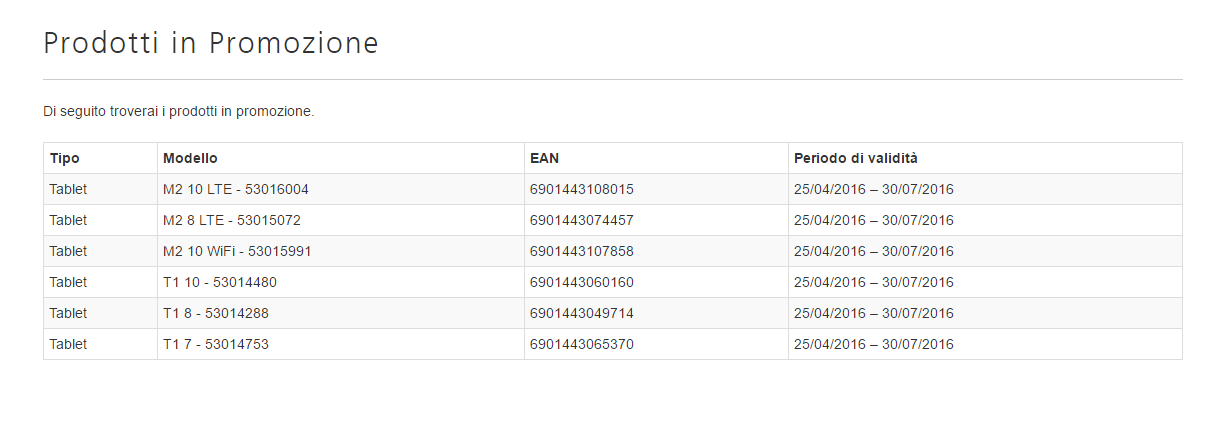Click EAN code 6901443060160

pyautogui.click(x=582, y=282)
